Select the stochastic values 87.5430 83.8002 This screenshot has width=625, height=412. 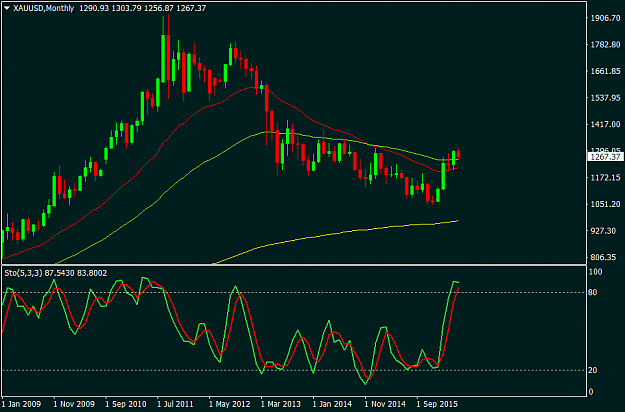click(x=76, y=273)
